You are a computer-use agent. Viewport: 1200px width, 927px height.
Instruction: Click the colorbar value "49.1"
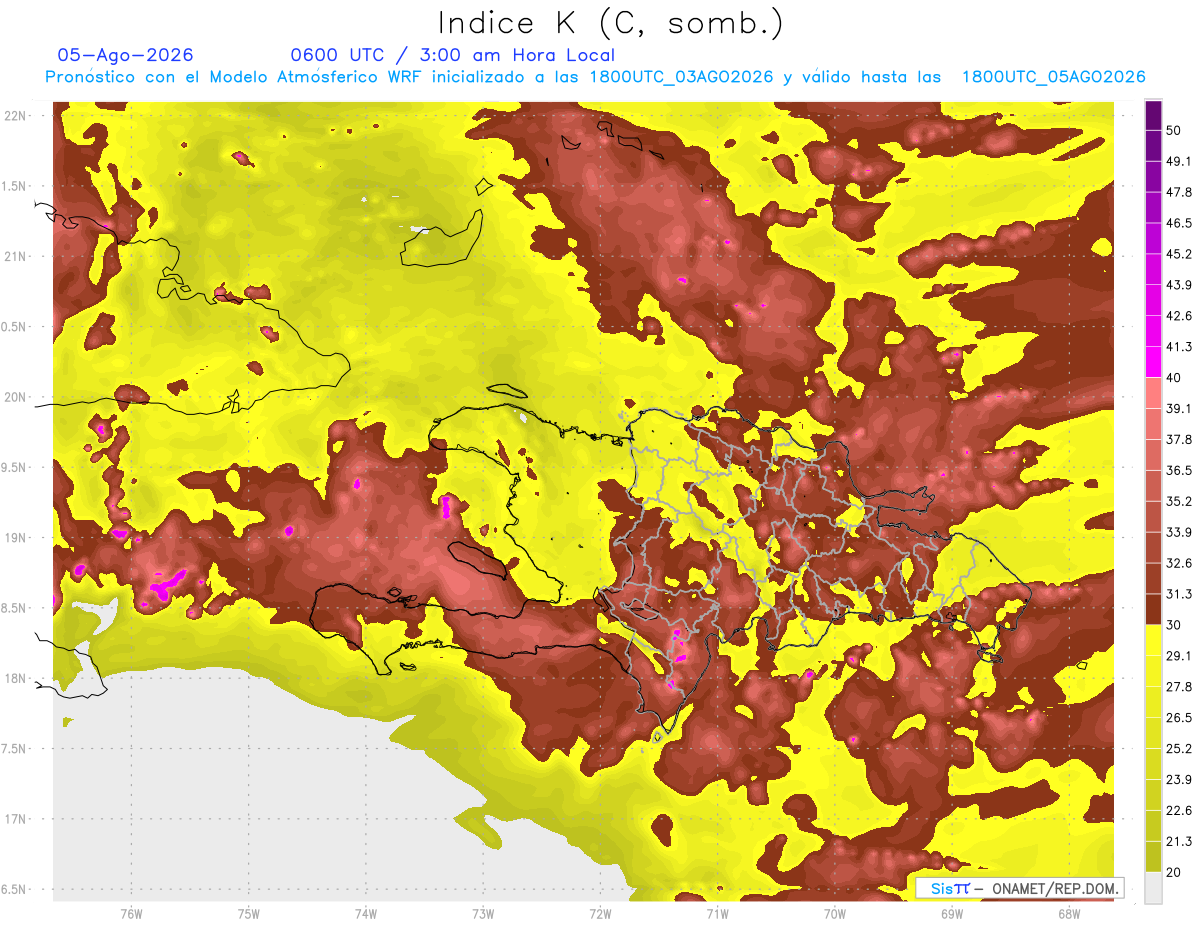click(x=1178, y=161)
